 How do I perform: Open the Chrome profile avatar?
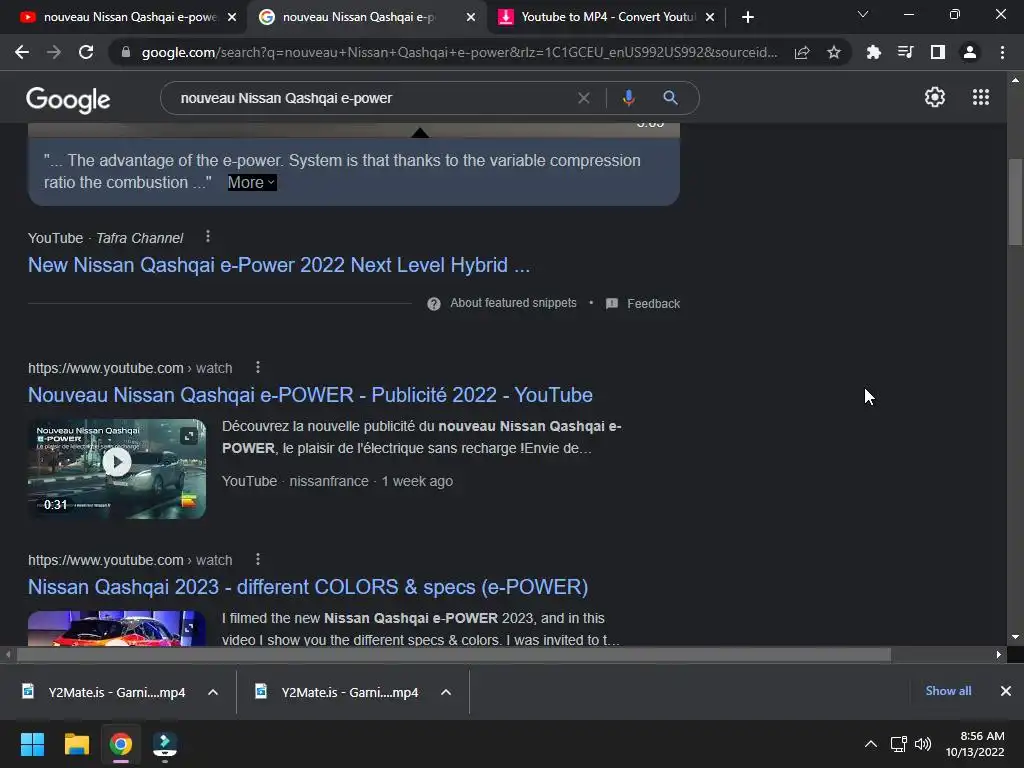click(x=970, y=52)
